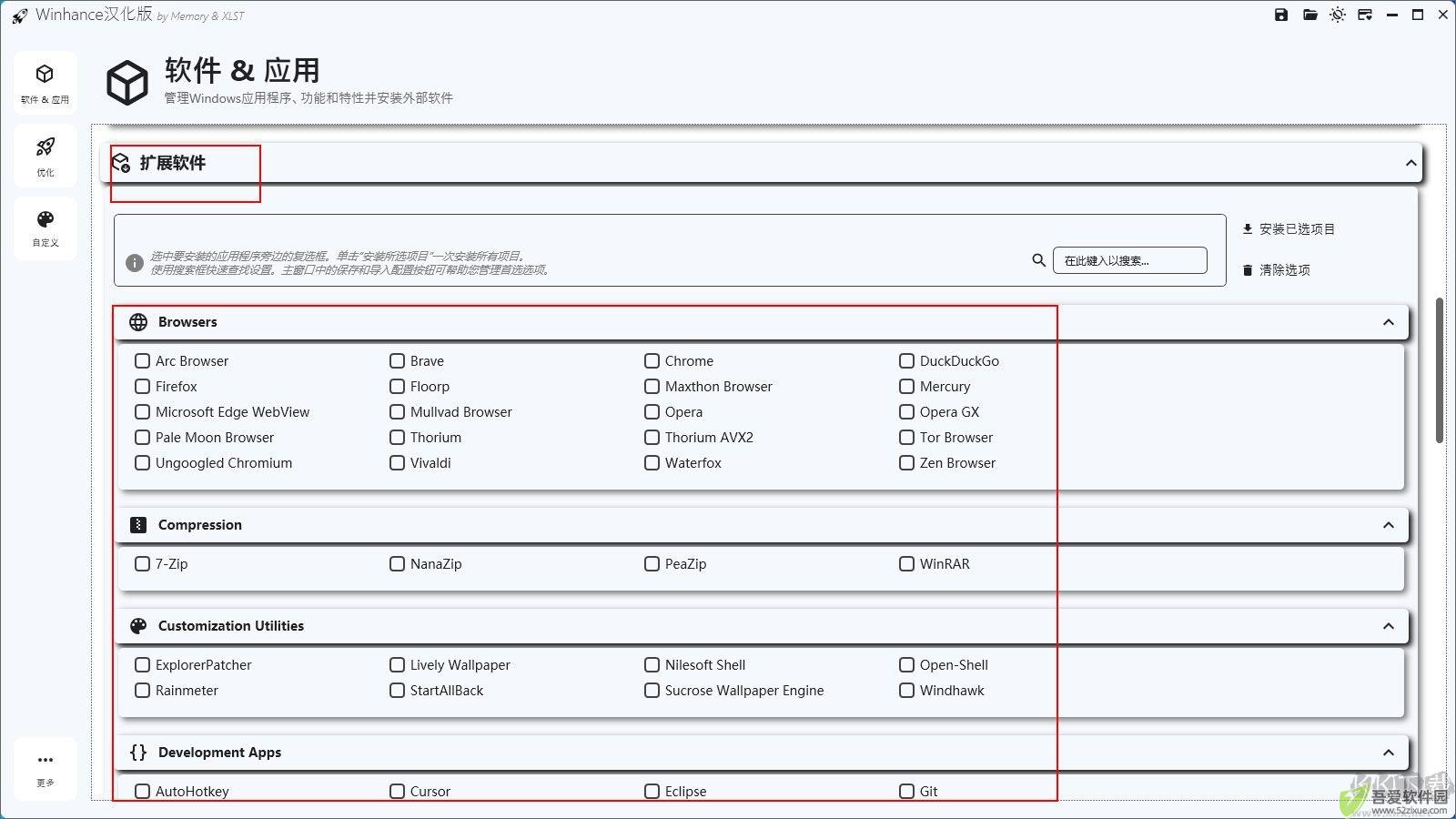Enable the WinRAR checkbox
The height and width of the screenshot is (819, 1456).
906,564
